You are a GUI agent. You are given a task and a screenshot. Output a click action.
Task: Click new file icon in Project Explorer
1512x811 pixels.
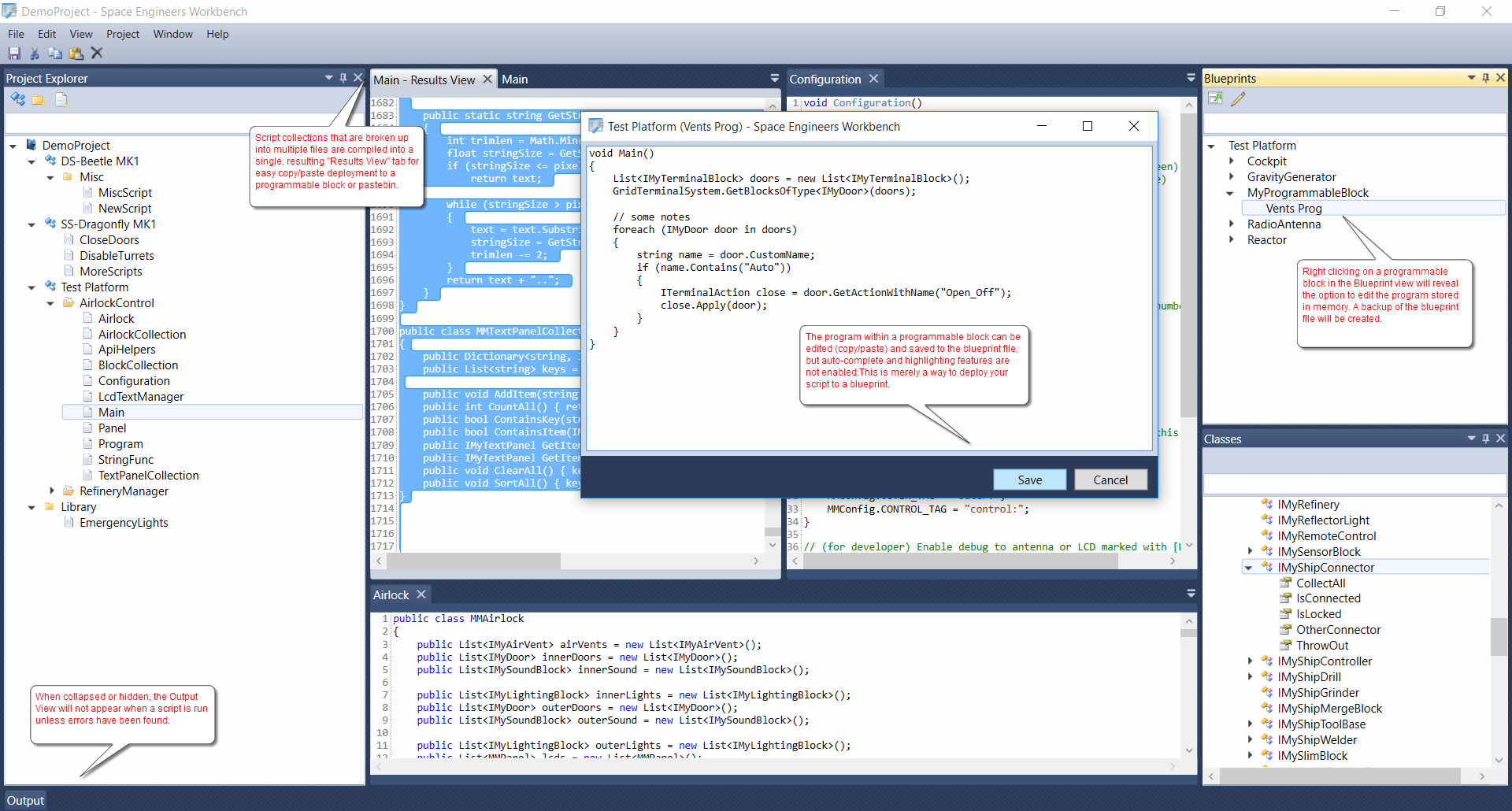pyautogui.click(x=61, y=99)
